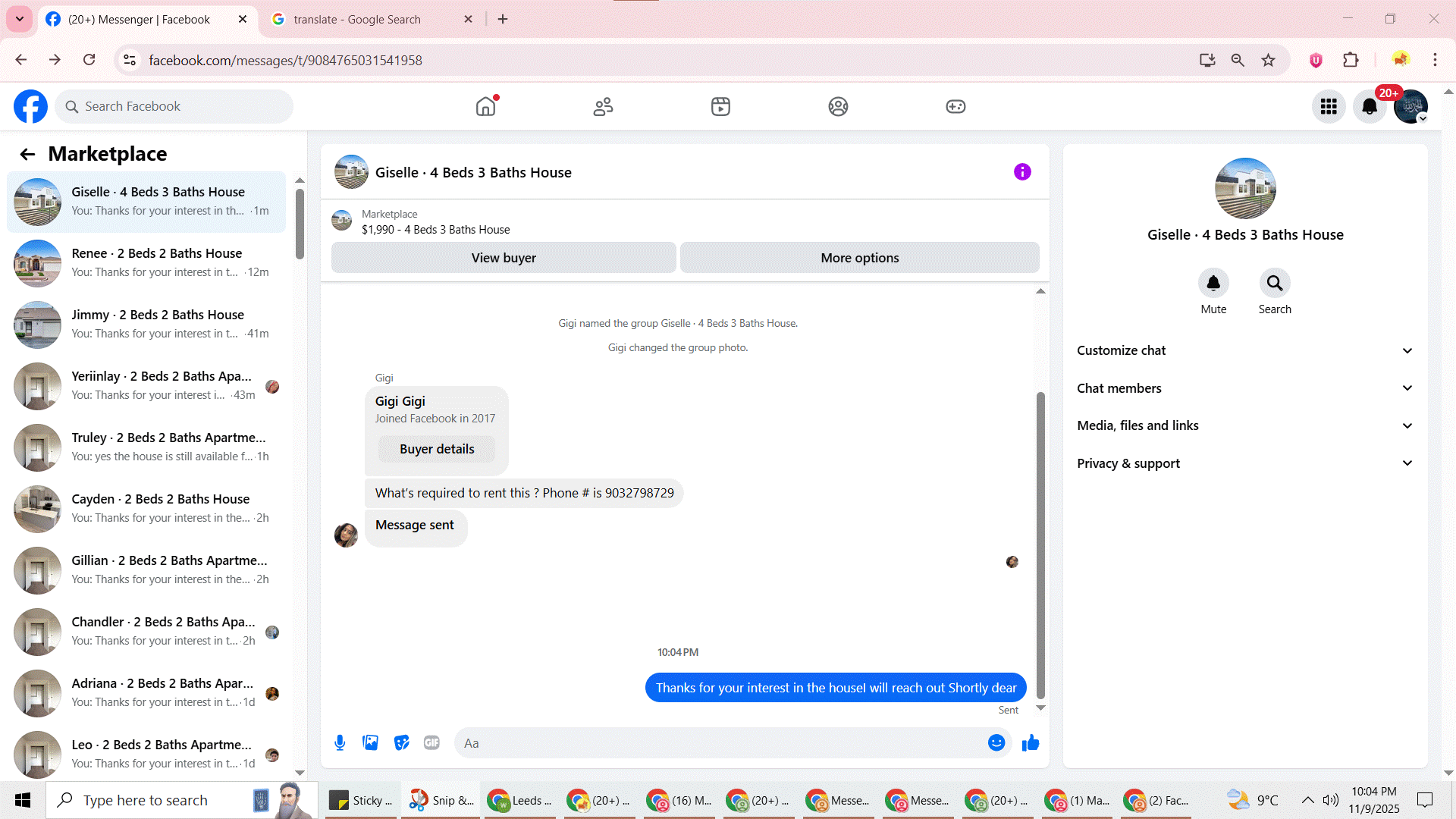Open the Groups icon in top navigation

coord(838,106)
